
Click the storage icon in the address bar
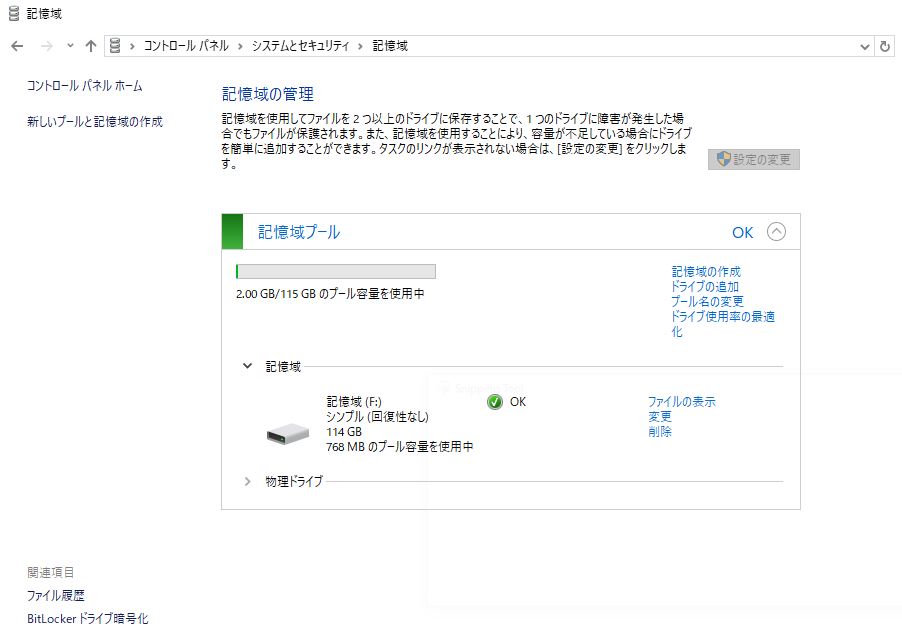[x=116, y=46]
